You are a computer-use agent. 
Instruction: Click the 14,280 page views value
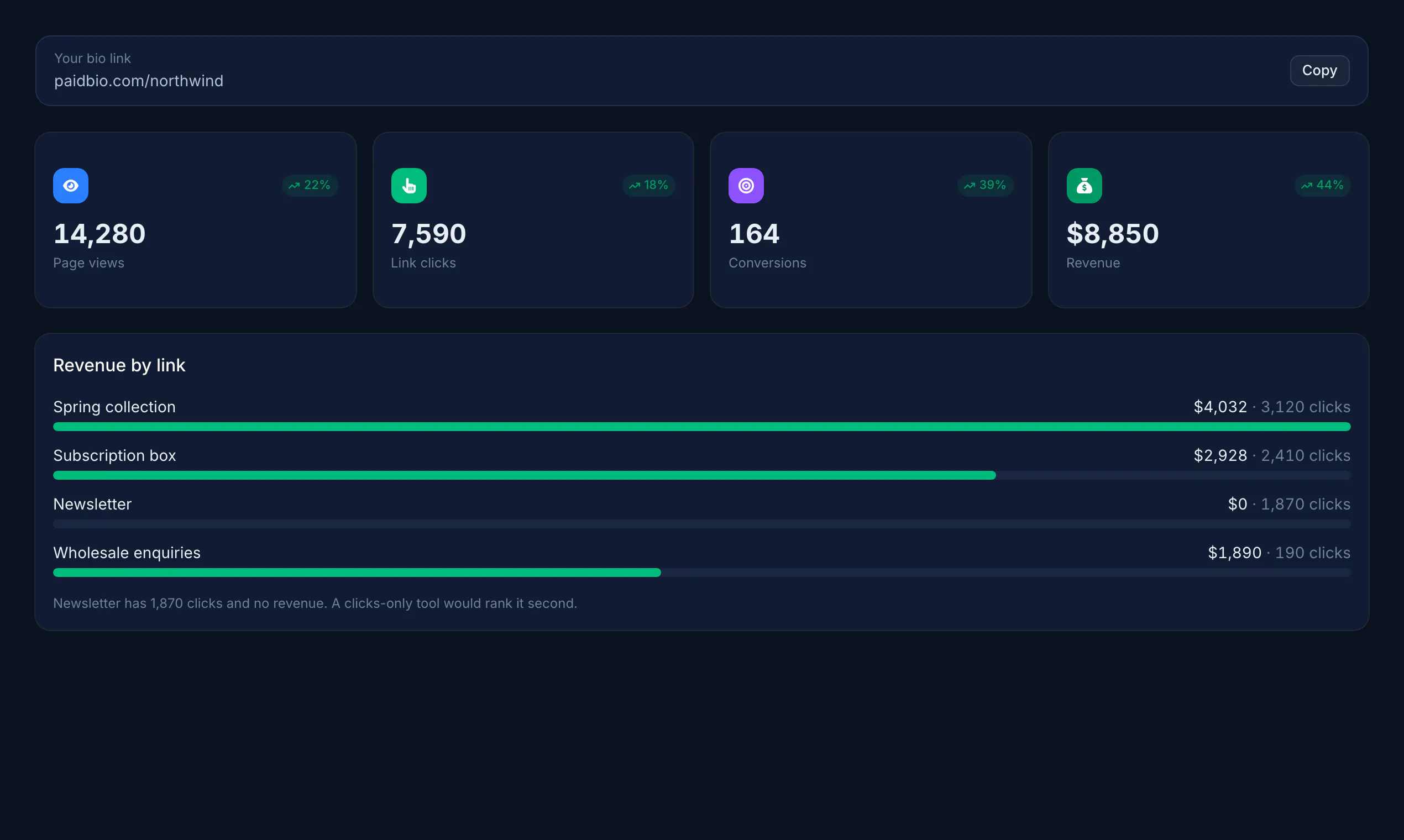click(x=99, y=234)
